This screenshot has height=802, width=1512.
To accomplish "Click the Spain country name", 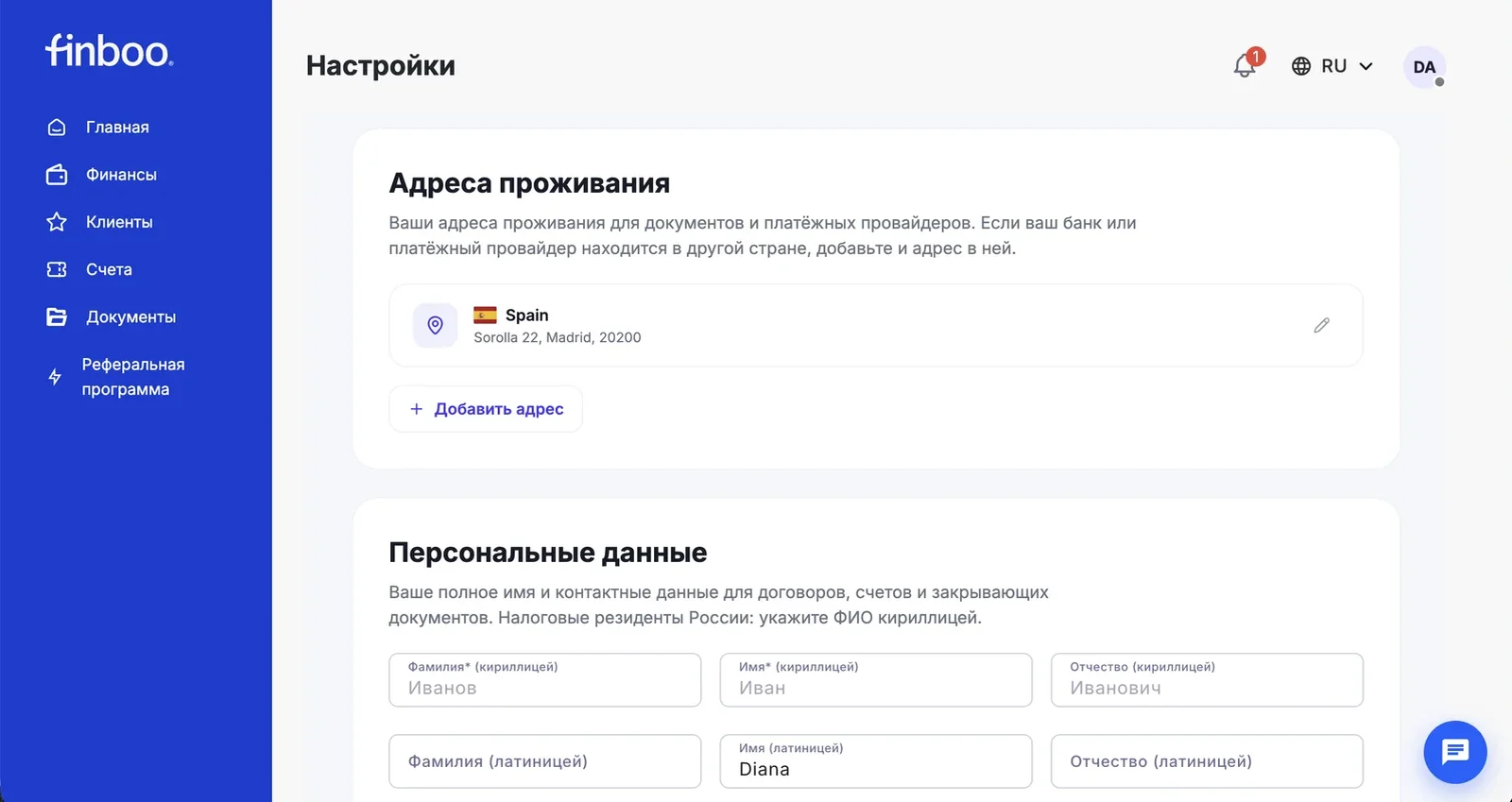I will click(x=526, y=315).
